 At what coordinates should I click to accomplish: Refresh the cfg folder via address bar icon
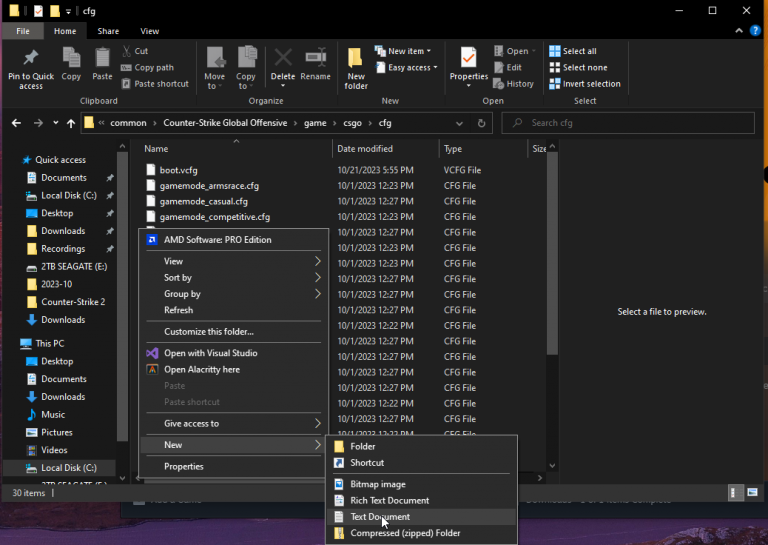(482, 123)
